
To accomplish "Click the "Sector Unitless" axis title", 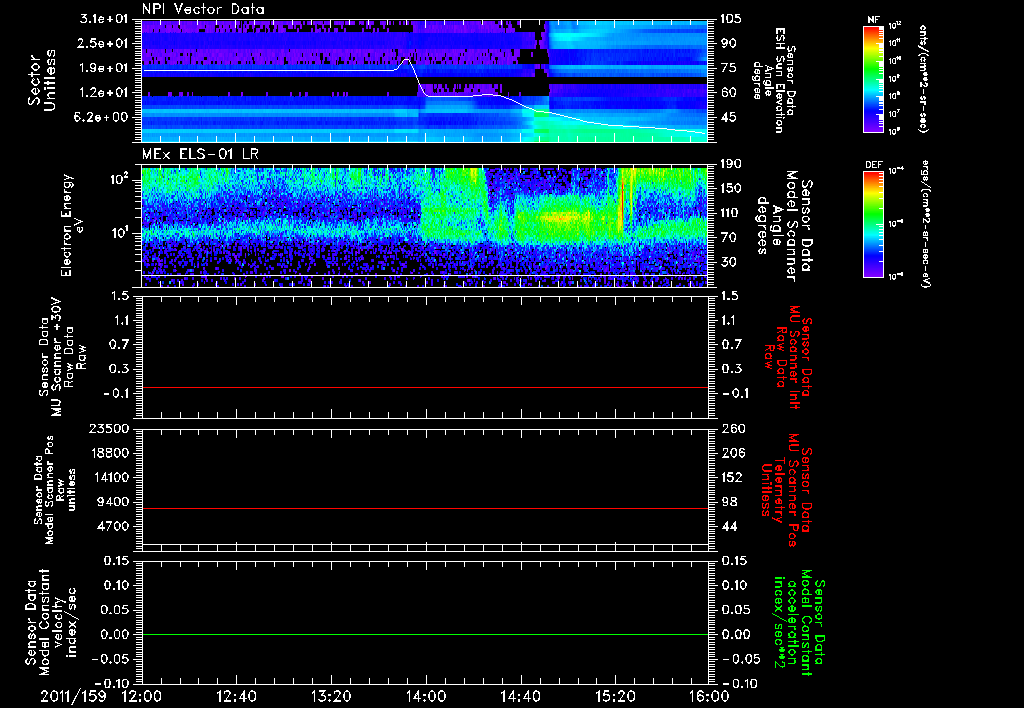I will tap(41, 80).
